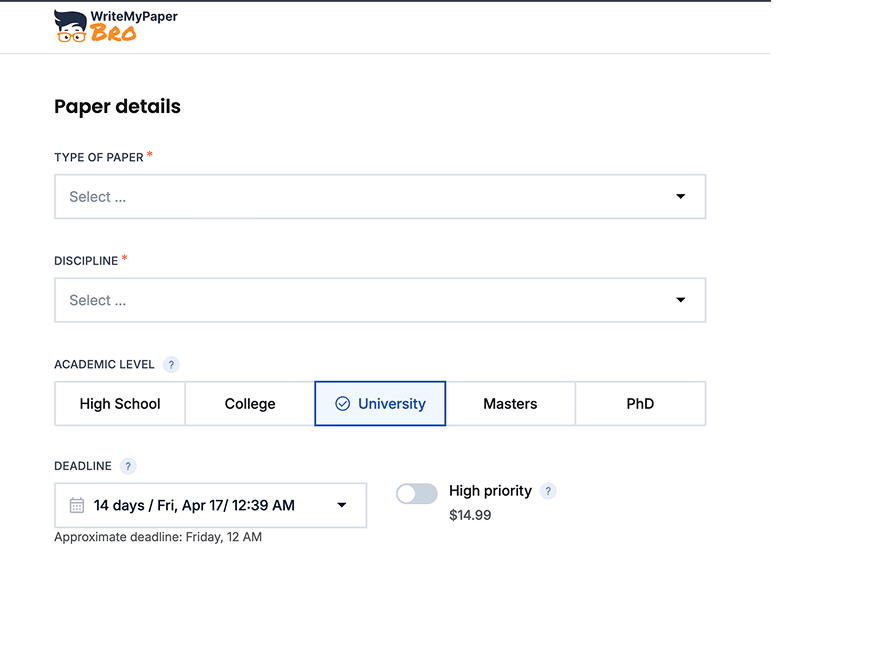Click the WriteMyPaper brand name text
This screenshot has width=871, height=647.
pos(133,17)
